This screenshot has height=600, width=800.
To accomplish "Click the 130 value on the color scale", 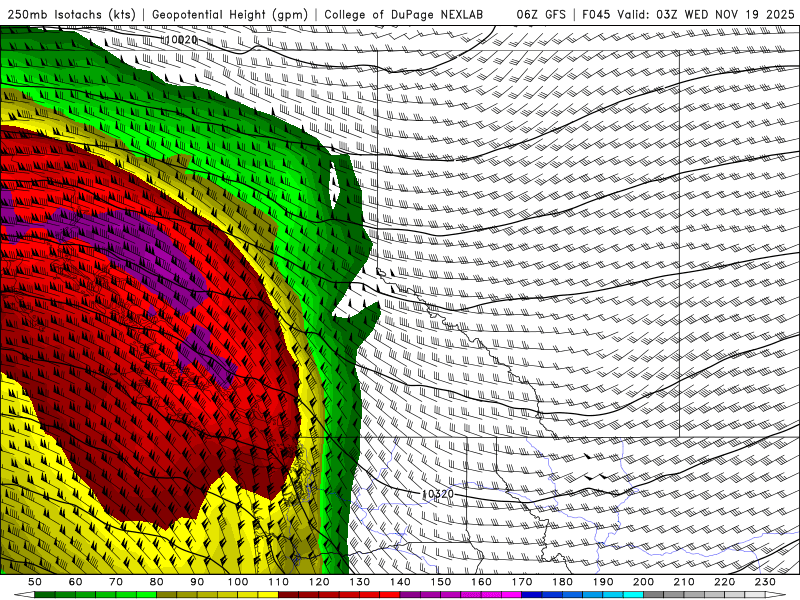I will [360, 582].
